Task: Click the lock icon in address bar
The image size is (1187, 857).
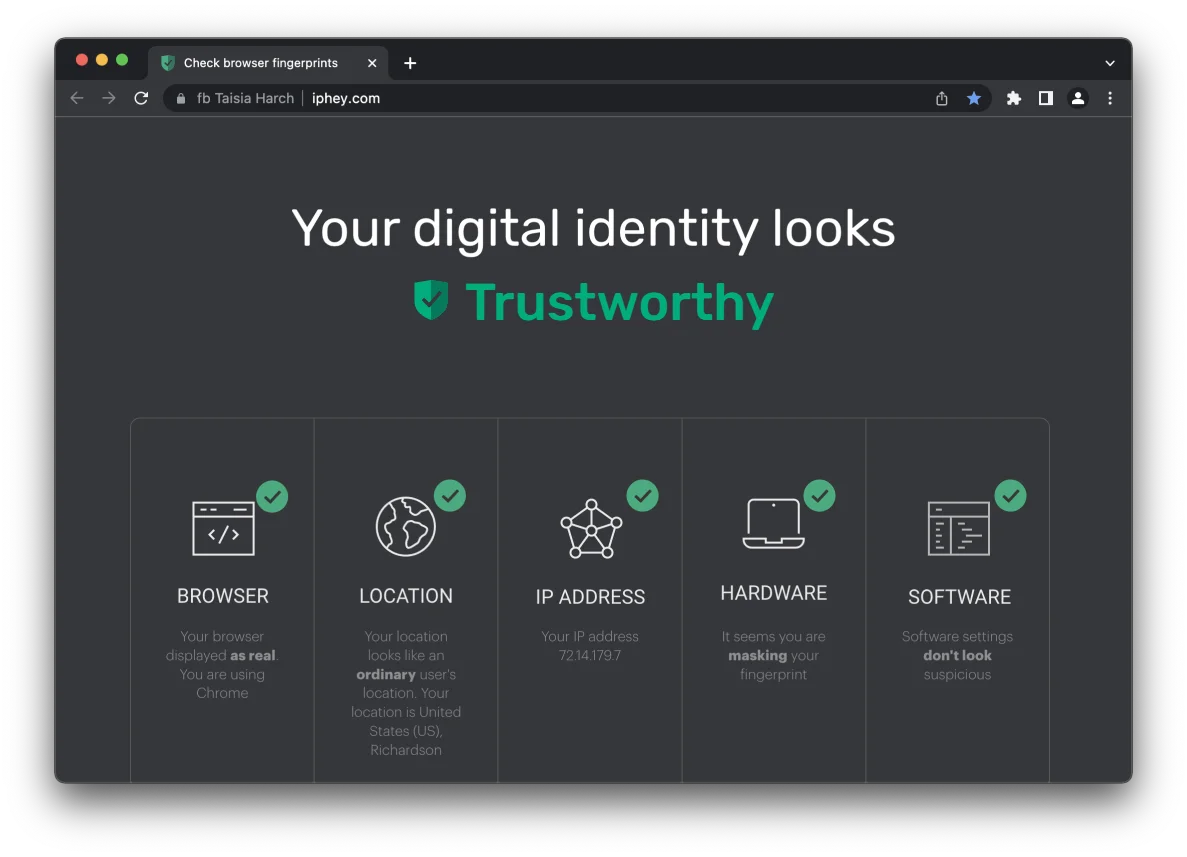Action: coord(181,98)
